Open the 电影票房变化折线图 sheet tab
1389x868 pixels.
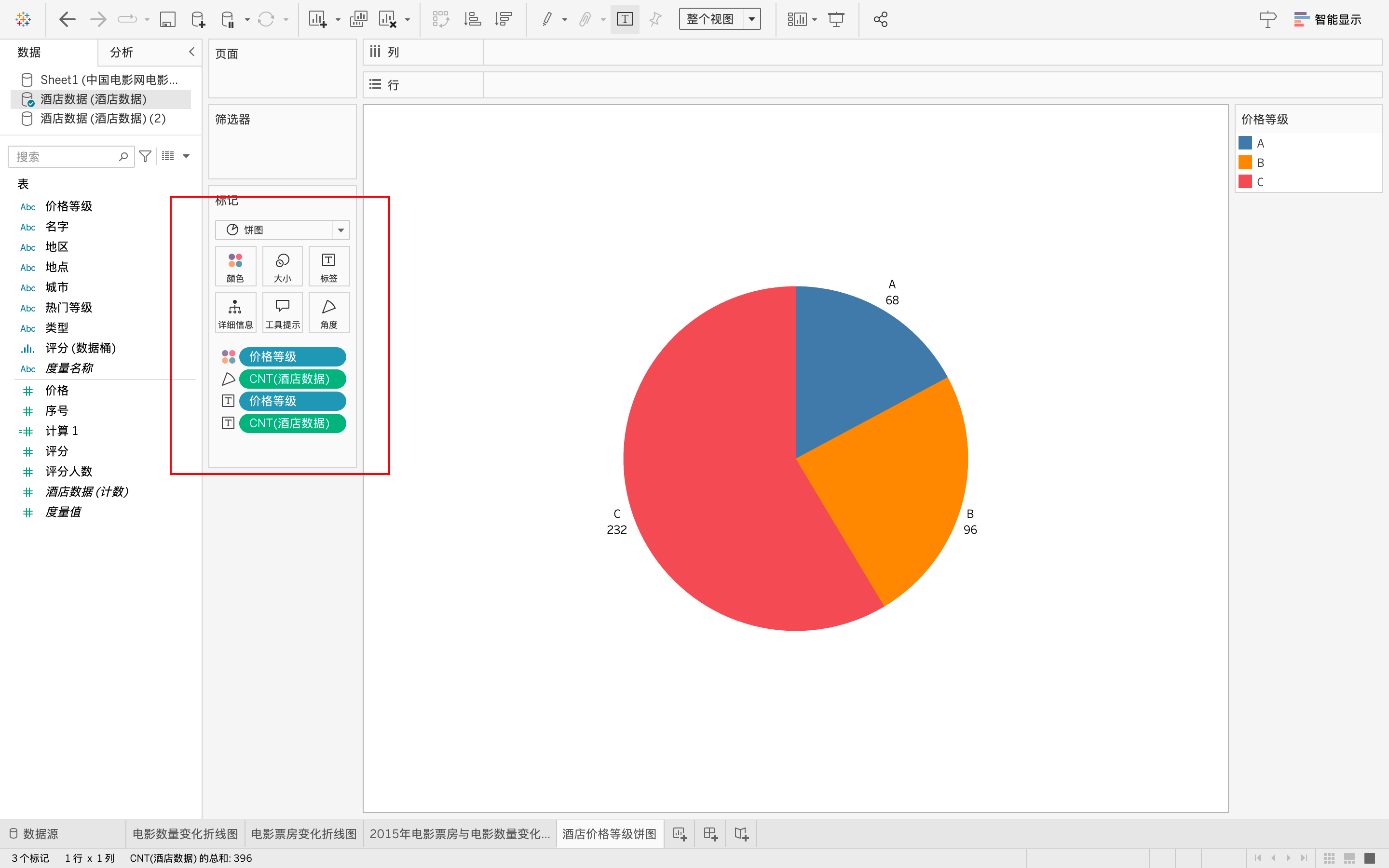click(304, 834)
